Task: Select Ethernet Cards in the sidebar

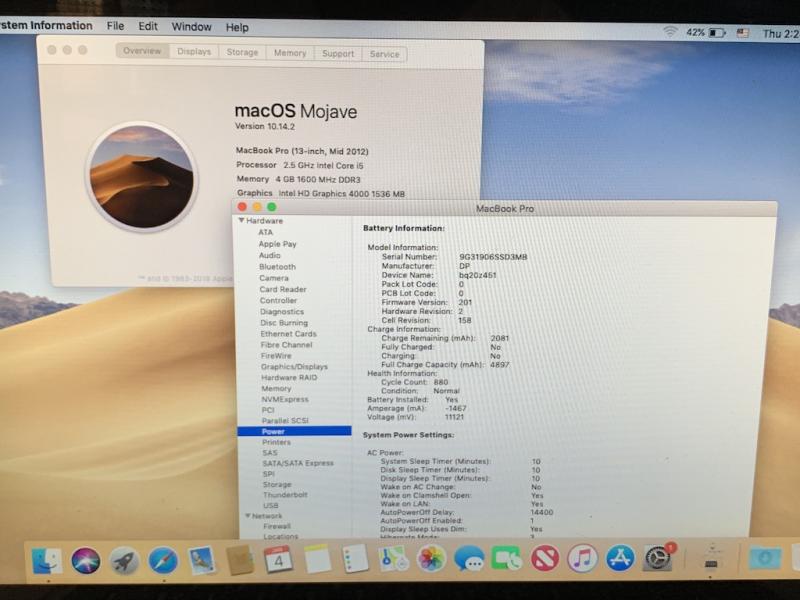Action: click(288, 334)
